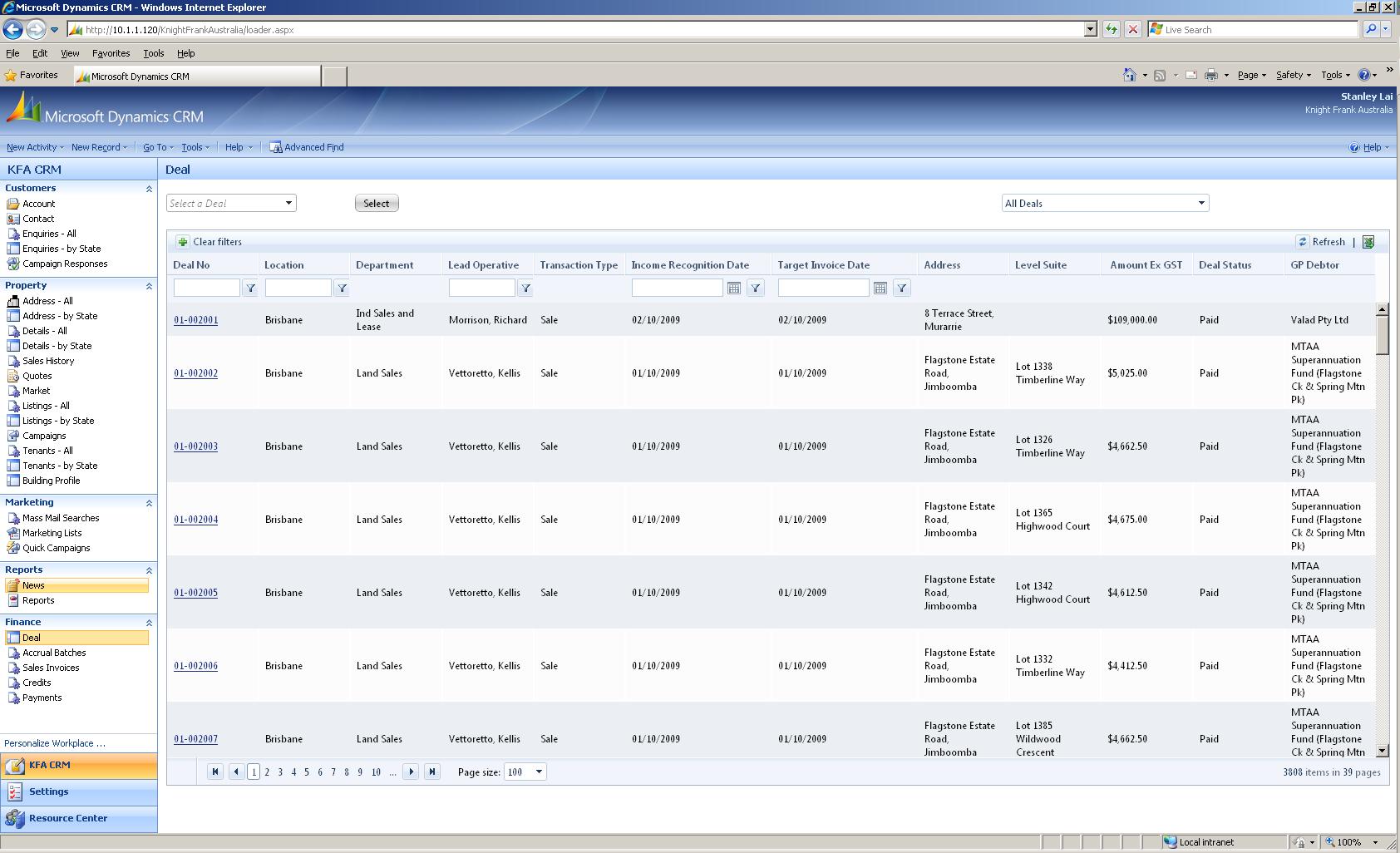Open filter options for Lead Operative column
The width and height of the screenshot is (1400, 853).
[x=525, y=288]
